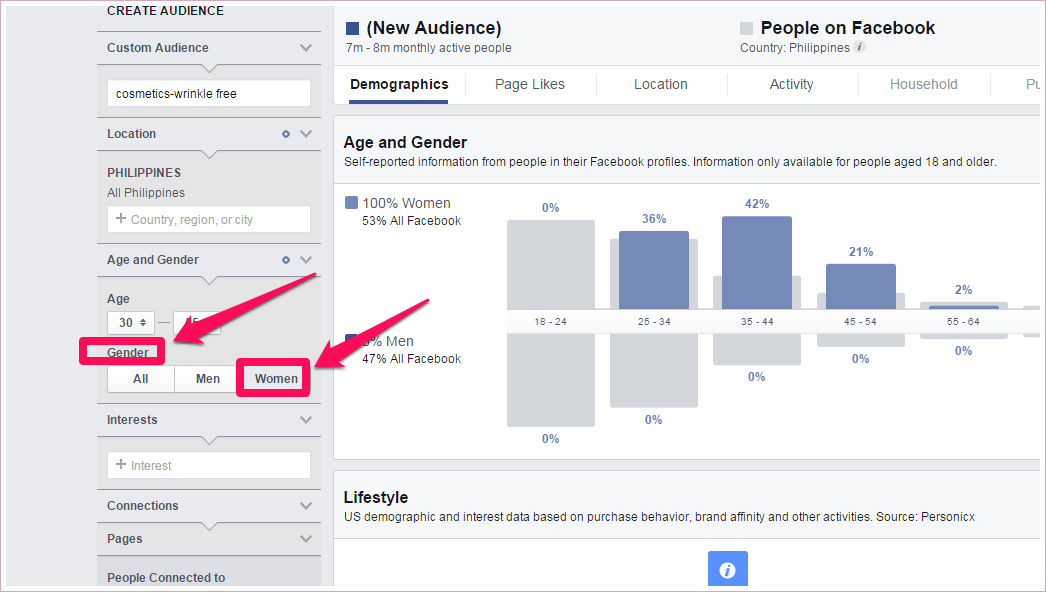Screen dimensions: 1046x592
Task: Click the info icon beside Country: Philippines
Action: (x=860, y=47)
